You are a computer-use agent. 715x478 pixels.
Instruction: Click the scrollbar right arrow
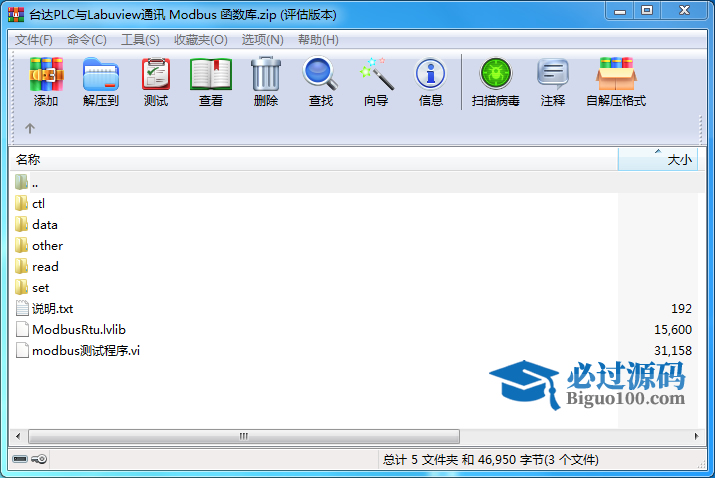[696, 436]
